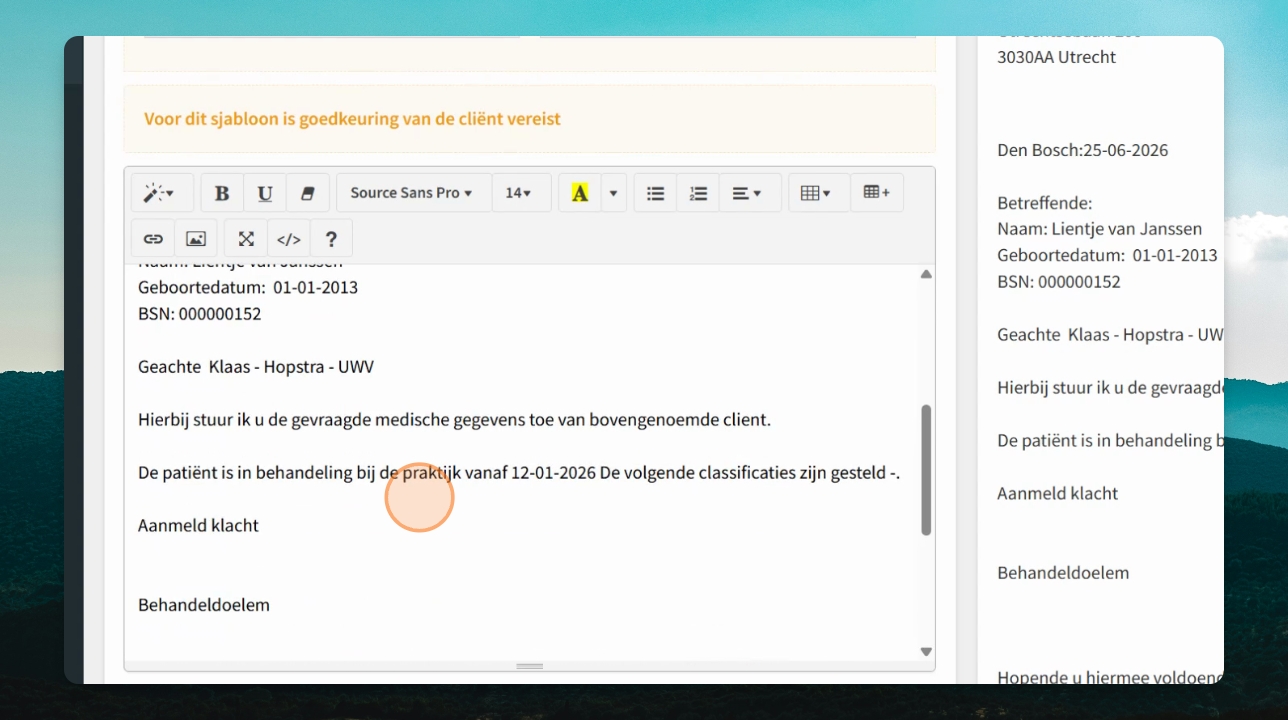Switch to code view
1288x720 pixels.
(x=288, y=239)
